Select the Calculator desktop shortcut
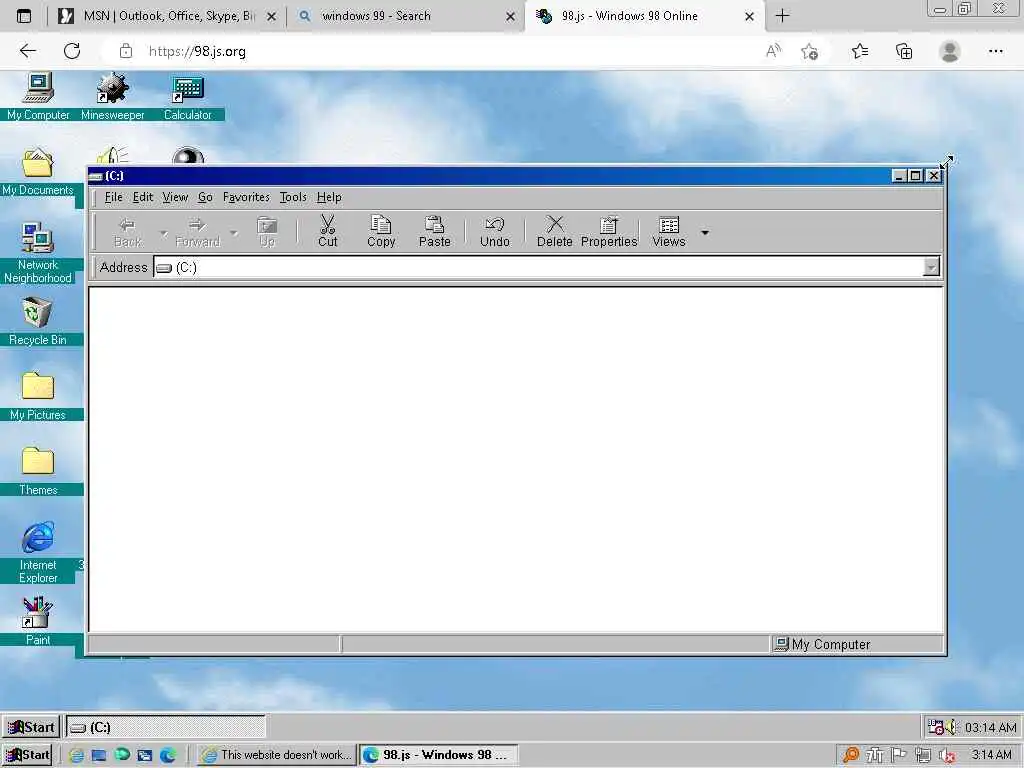The width and height of the screenshot is (1024, 768). point(187,97)
